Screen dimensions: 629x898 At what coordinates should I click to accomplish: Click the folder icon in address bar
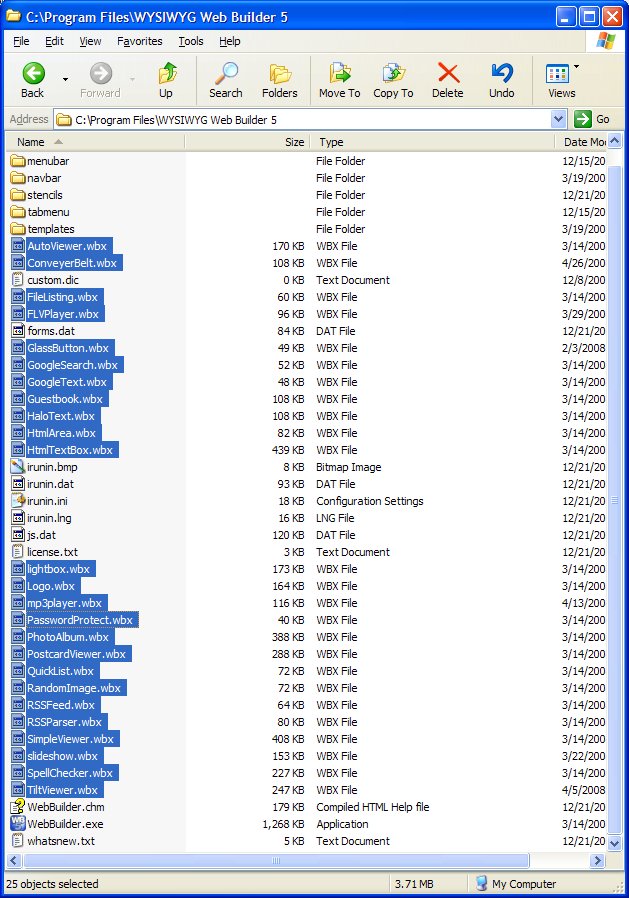(64, 119)
